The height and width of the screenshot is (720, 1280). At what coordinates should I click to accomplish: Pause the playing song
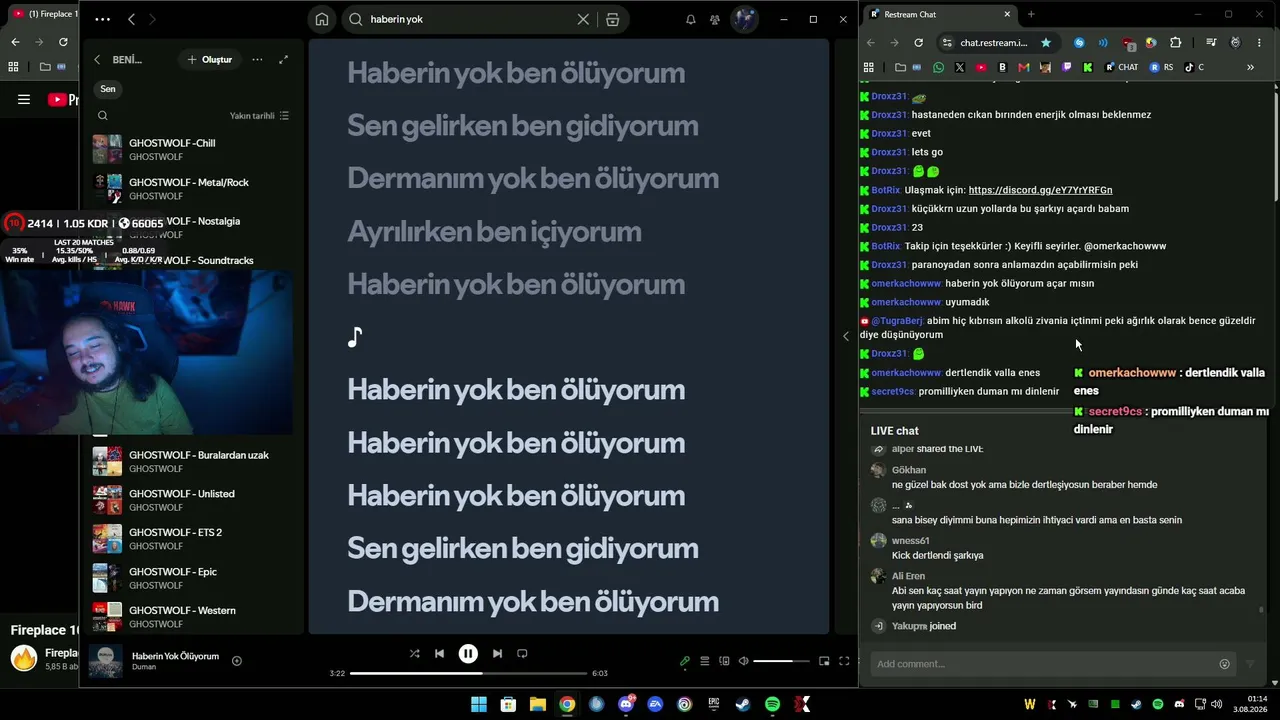point(468,653)
